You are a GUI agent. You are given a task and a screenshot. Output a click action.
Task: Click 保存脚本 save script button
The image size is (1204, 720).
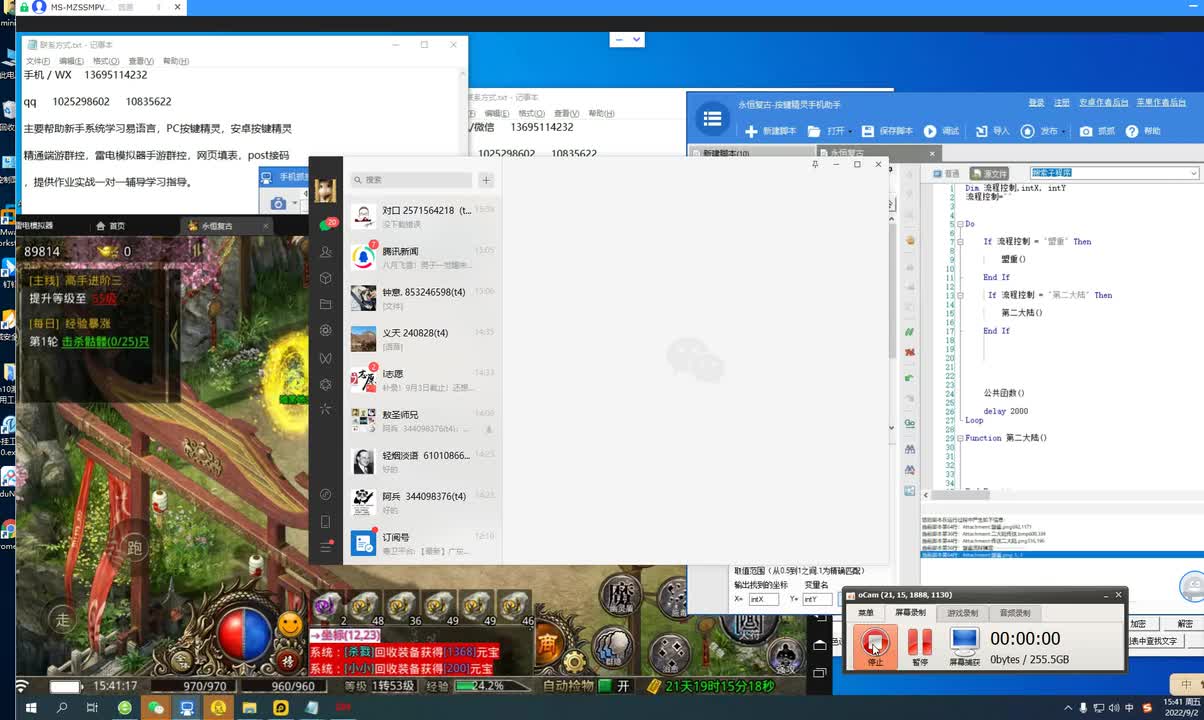click(886, 131)
